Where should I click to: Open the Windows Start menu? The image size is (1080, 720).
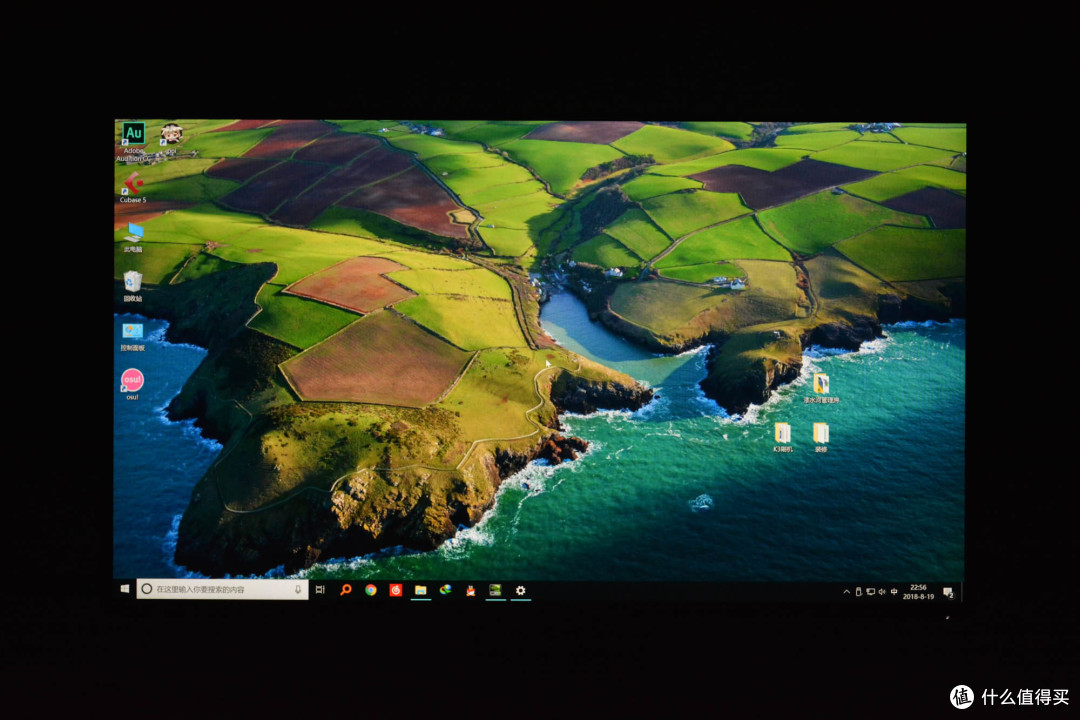pyautogui.click(x=125, y=589)
